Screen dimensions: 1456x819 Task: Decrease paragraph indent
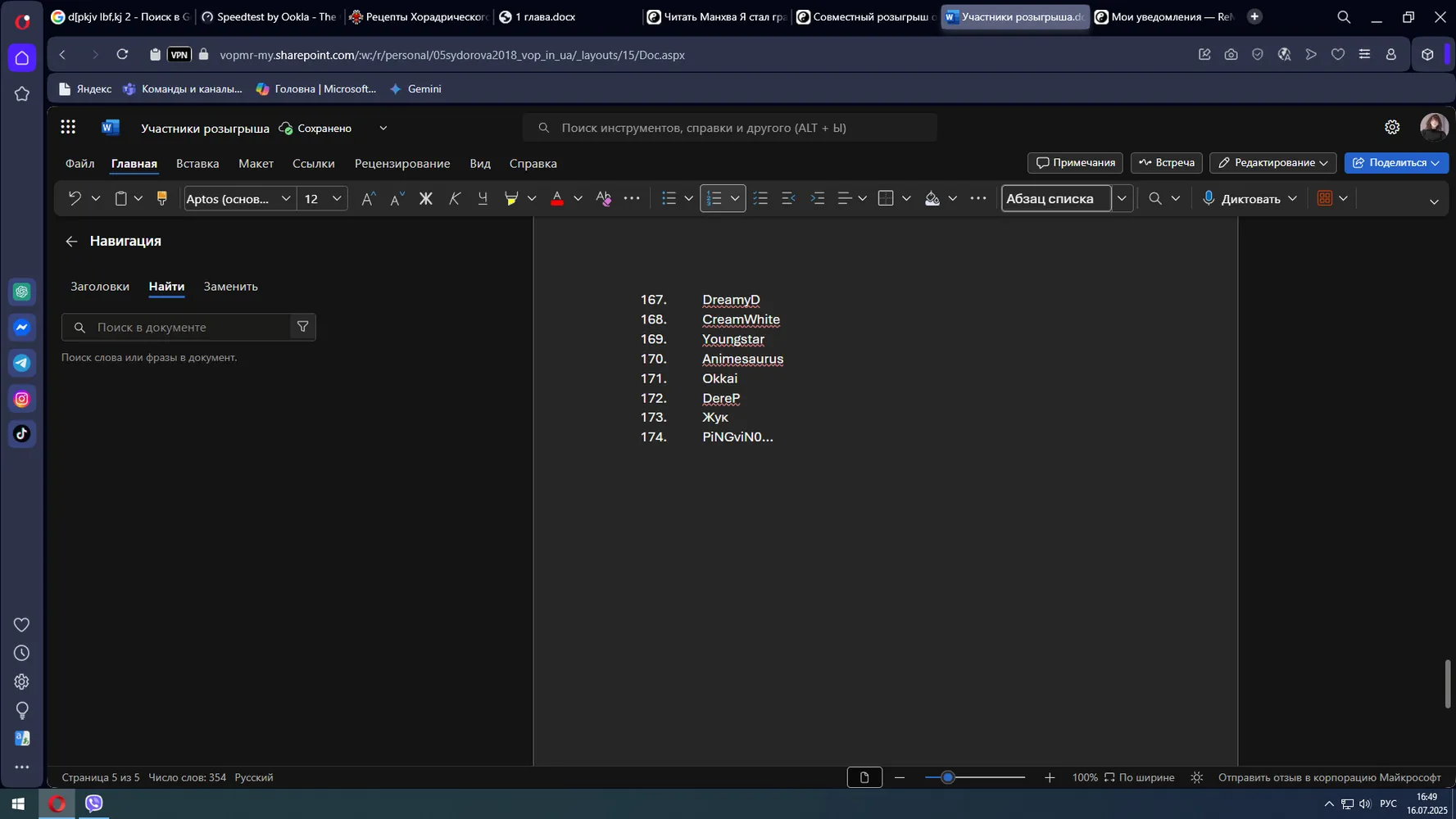(788, 198)
